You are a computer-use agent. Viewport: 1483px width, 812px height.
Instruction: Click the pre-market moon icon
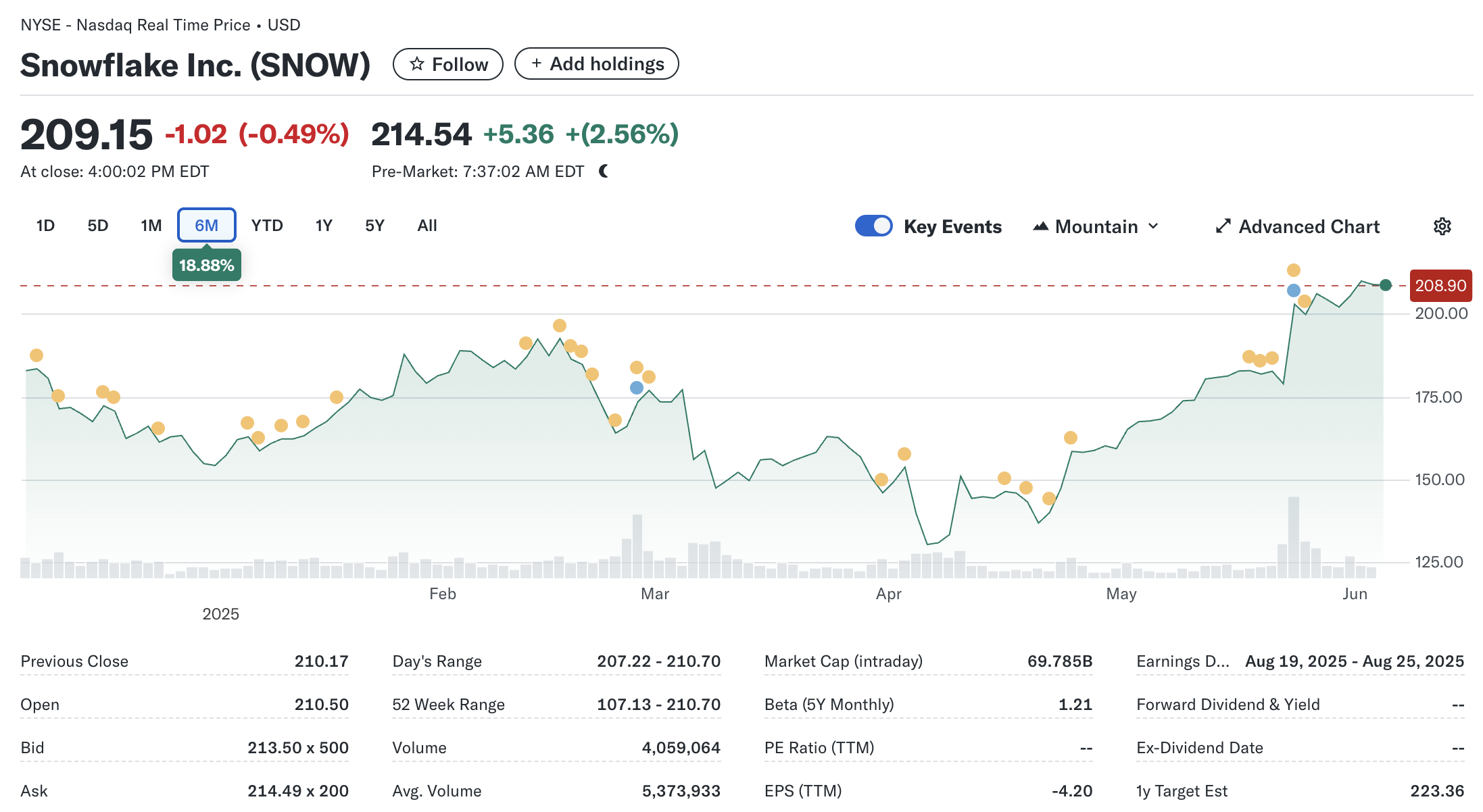(604, 172)
